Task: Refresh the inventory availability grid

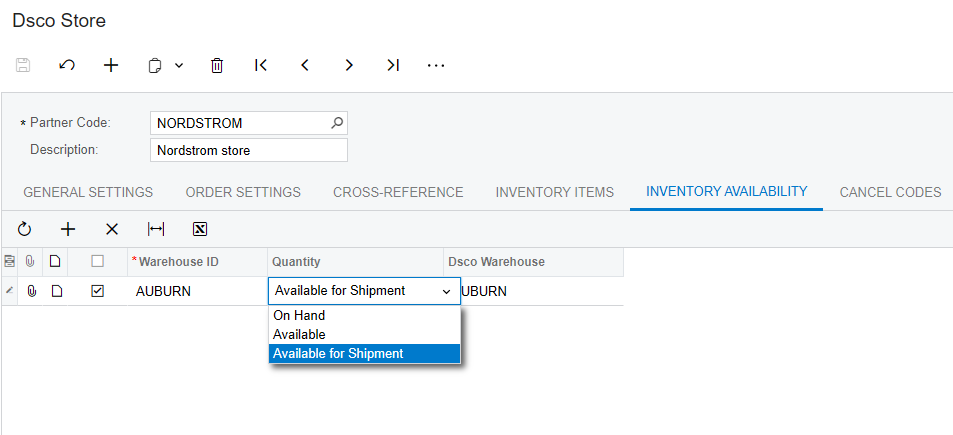Action: point(25,229)
